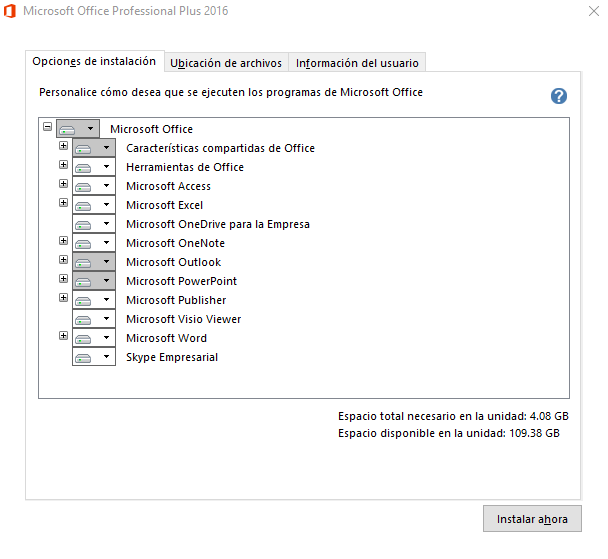The width and height of the screenshot is (608, 559).
Task: Expand the Microsoft PowerPoint node
Action: click(x=63, y=278)
